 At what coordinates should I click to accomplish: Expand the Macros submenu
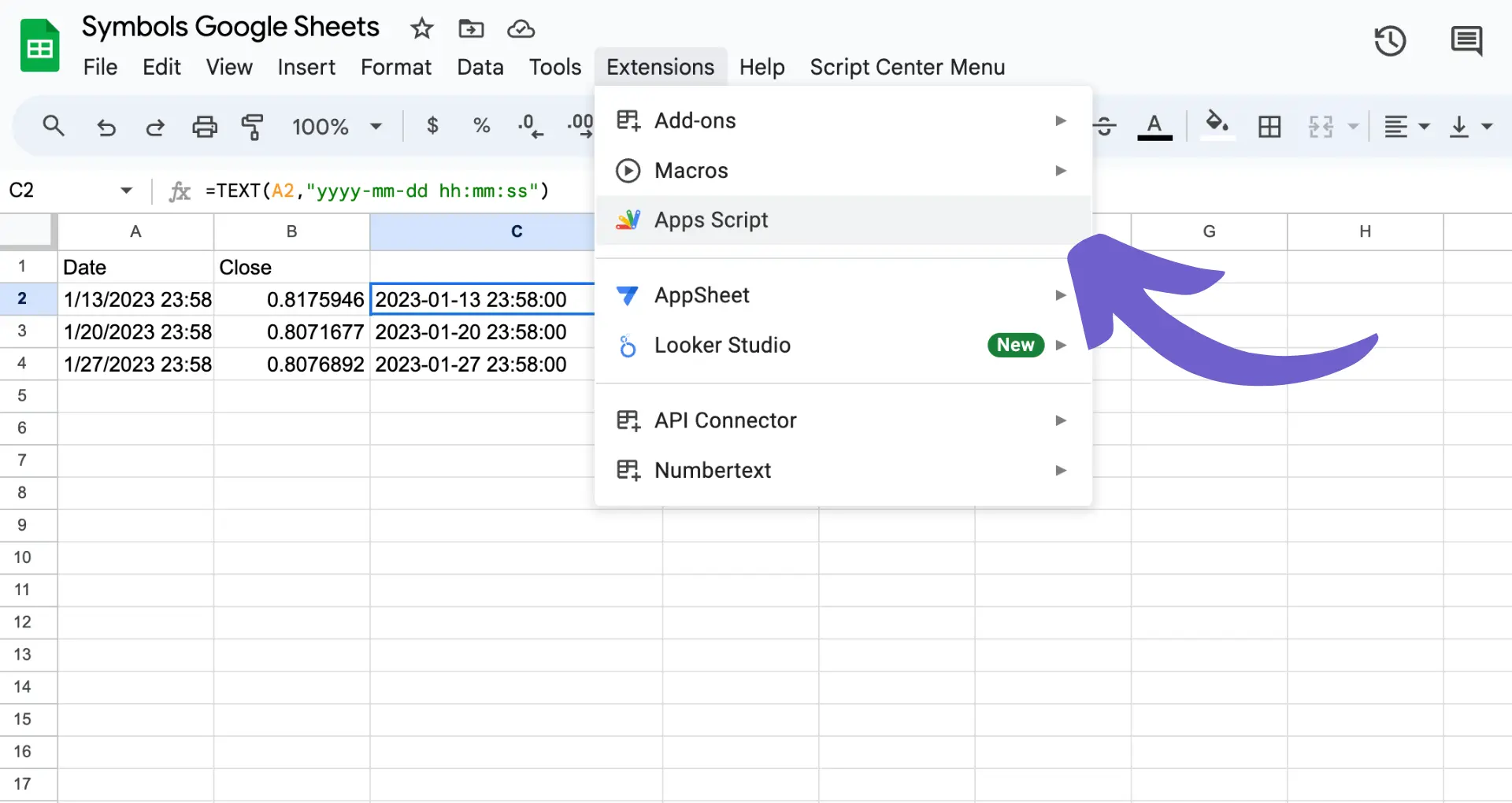[x=843, y=170]
